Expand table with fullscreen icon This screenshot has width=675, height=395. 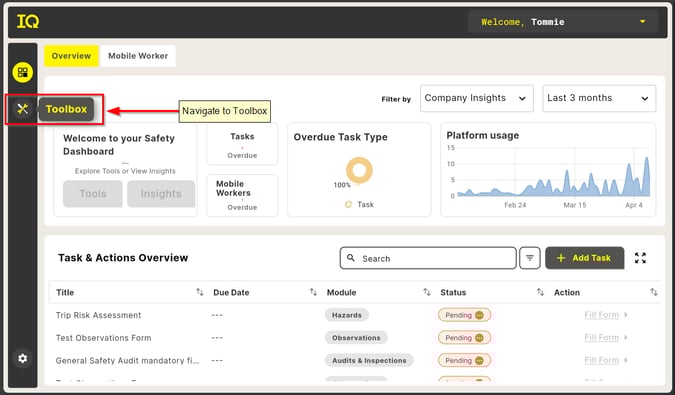[x=640, y=258]
